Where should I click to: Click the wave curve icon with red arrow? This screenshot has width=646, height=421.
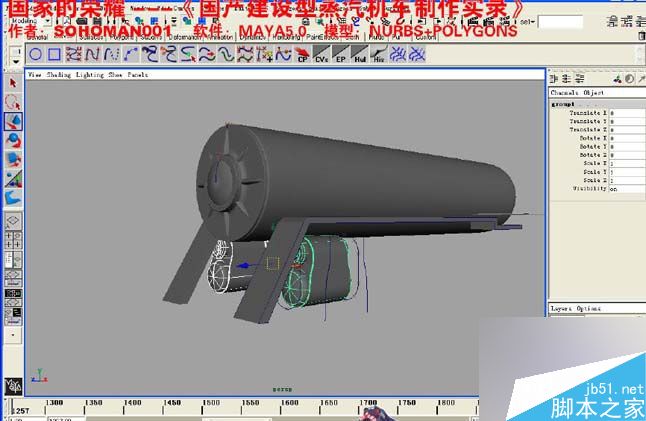click(207, 54)
